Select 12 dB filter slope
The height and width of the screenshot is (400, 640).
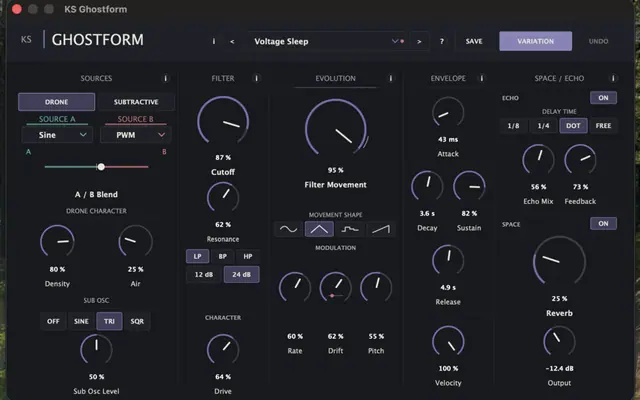204,275
